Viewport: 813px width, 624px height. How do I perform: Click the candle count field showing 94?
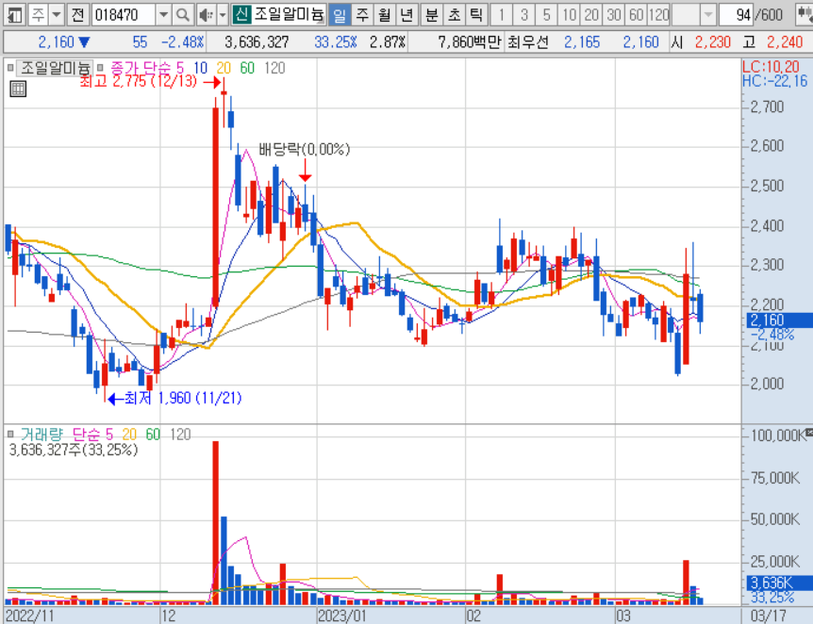(736, 15)
